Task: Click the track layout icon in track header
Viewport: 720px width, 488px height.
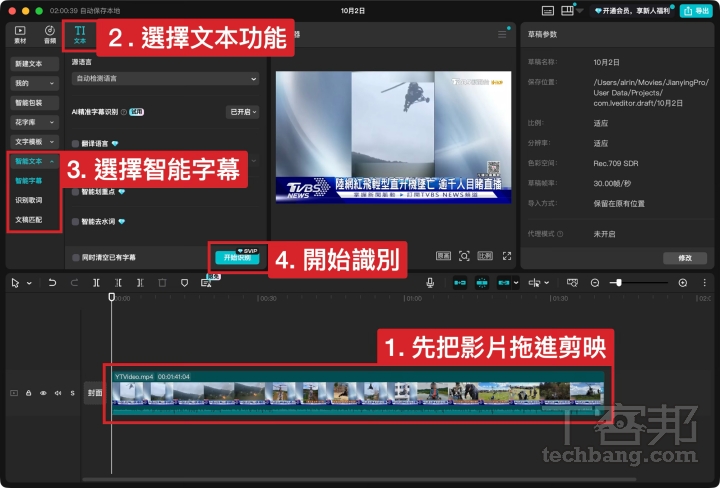Action: (14, 393)
